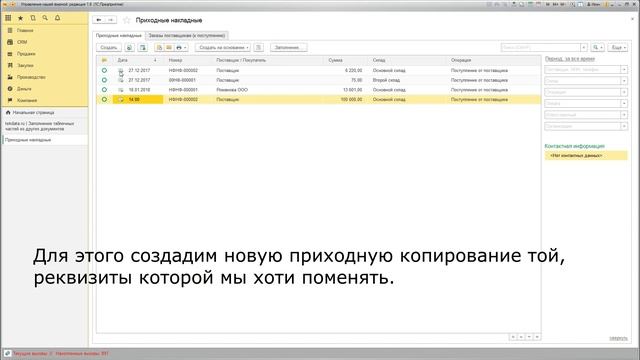
Task: Click status circle of the 6 220,00 row
Action: [104, 70]
